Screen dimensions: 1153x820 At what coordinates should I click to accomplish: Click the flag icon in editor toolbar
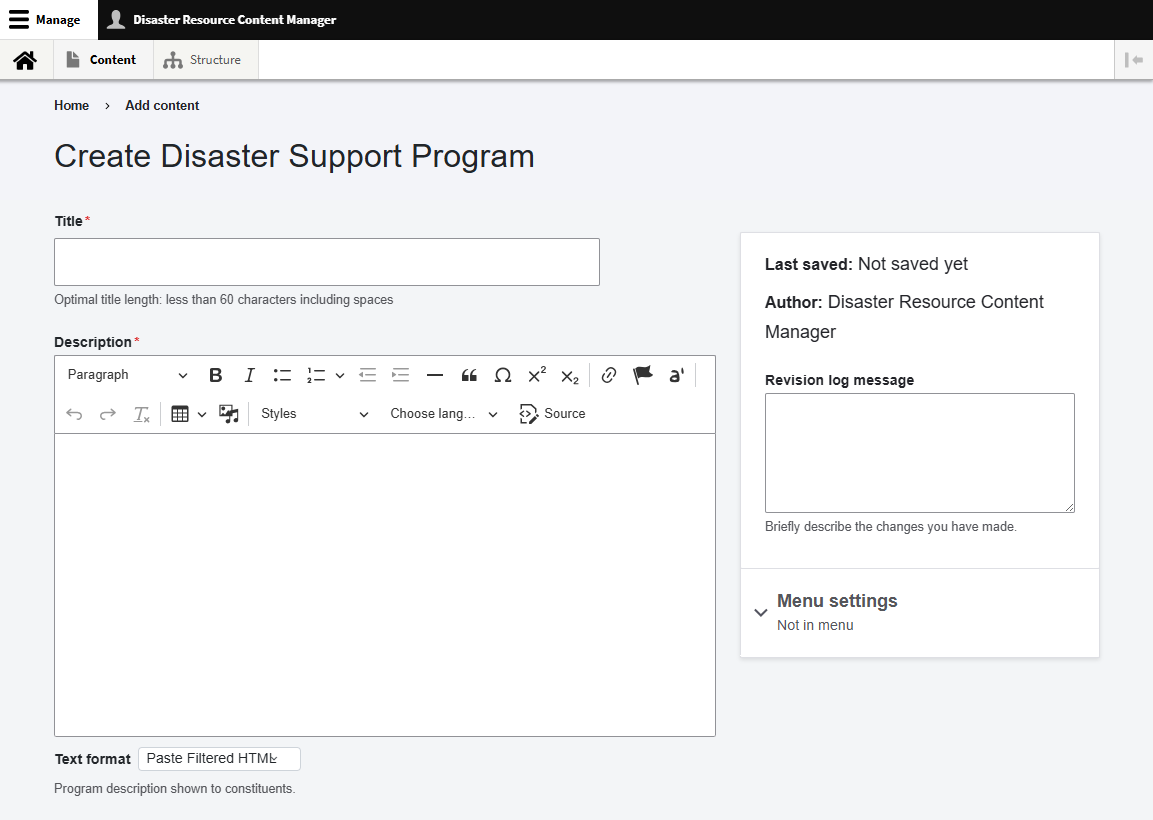pos(643,375)
